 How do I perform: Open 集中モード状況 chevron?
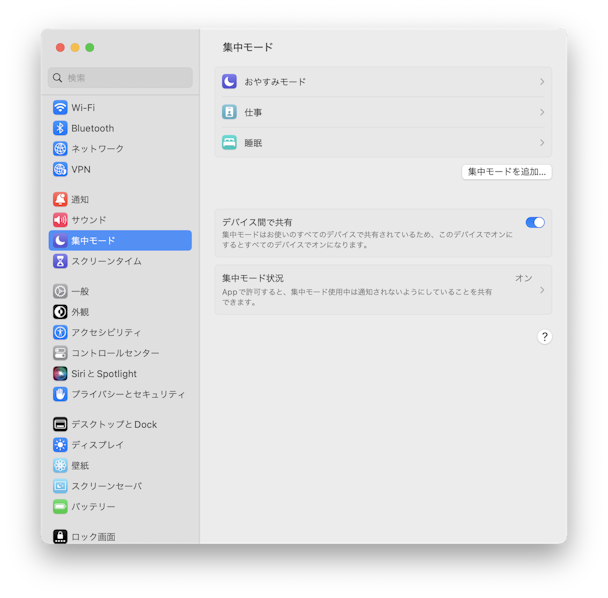[542, 290]
